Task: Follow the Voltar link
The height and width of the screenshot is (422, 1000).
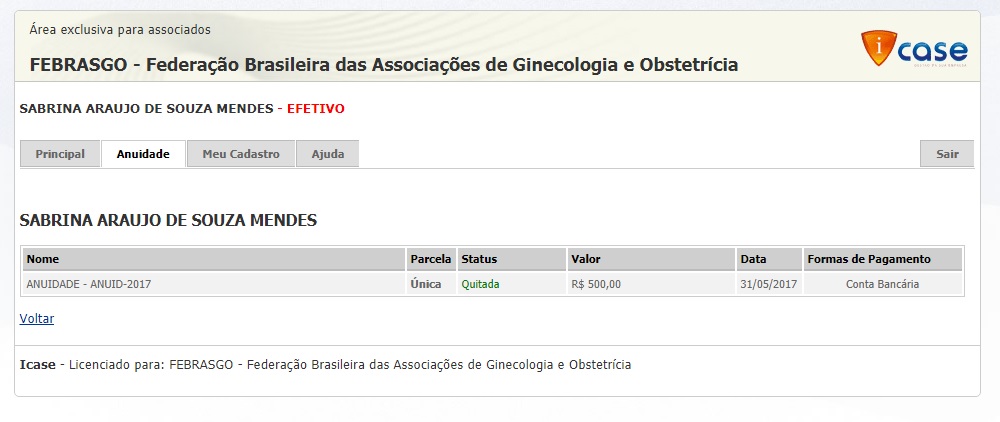Action: tap(37, 319)
